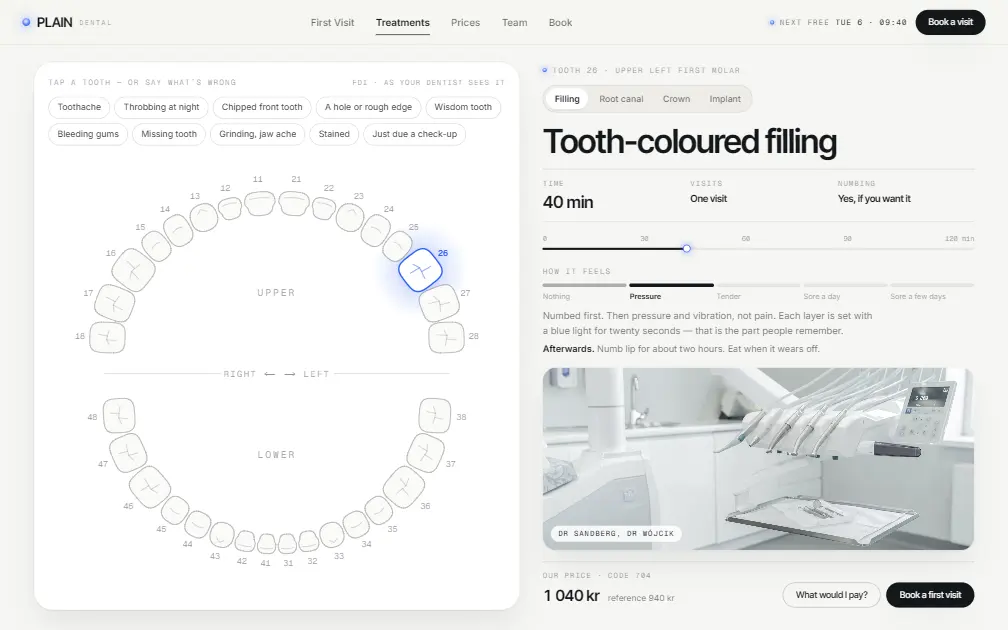Select the Pressure feeling segment

click(671, 291)
